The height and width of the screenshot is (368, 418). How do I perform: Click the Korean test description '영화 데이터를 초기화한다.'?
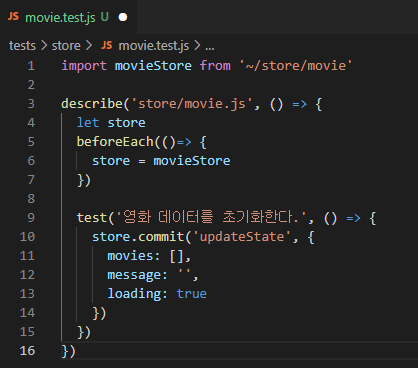coord(211,217)
